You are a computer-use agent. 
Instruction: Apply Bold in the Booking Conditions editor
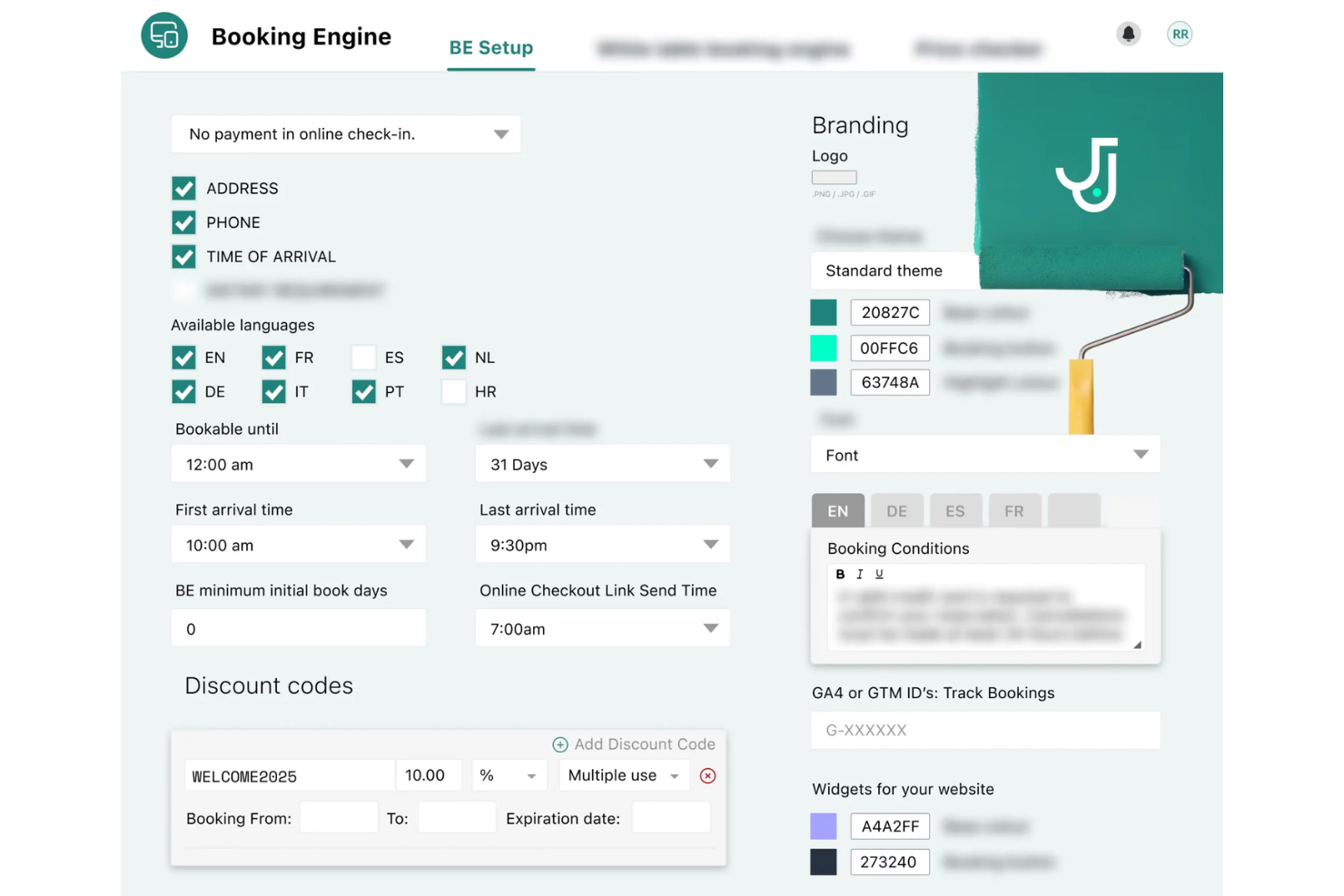(840, 574)
